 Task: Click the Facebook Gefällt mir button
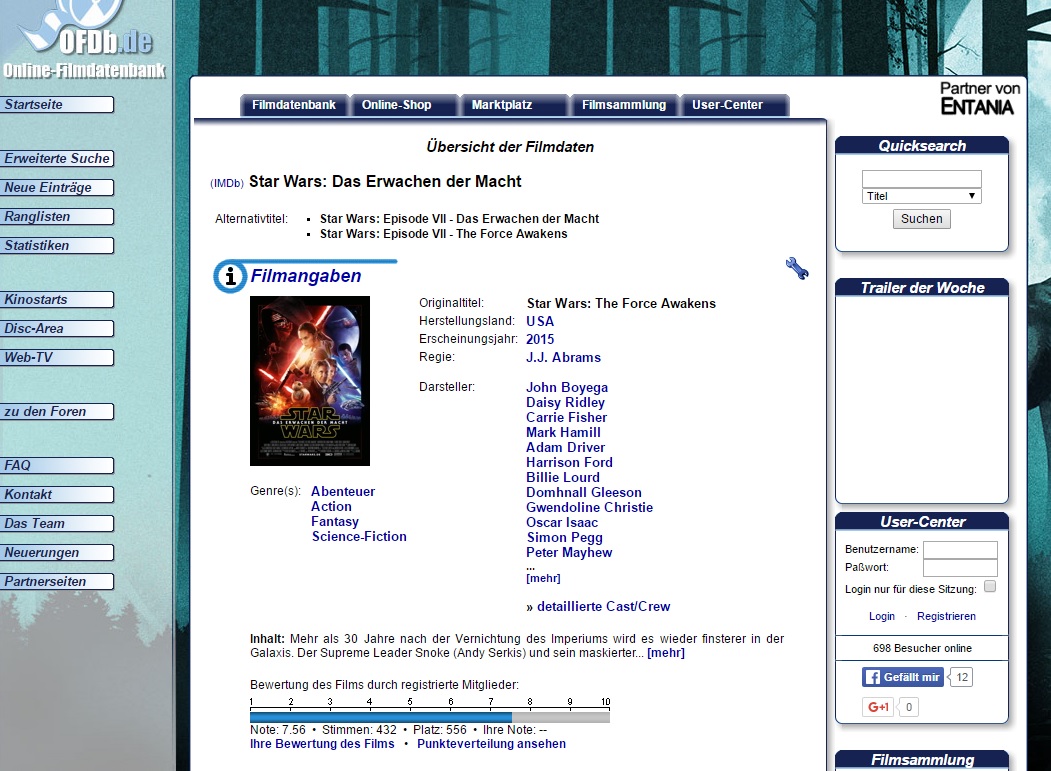coord(903,677)
